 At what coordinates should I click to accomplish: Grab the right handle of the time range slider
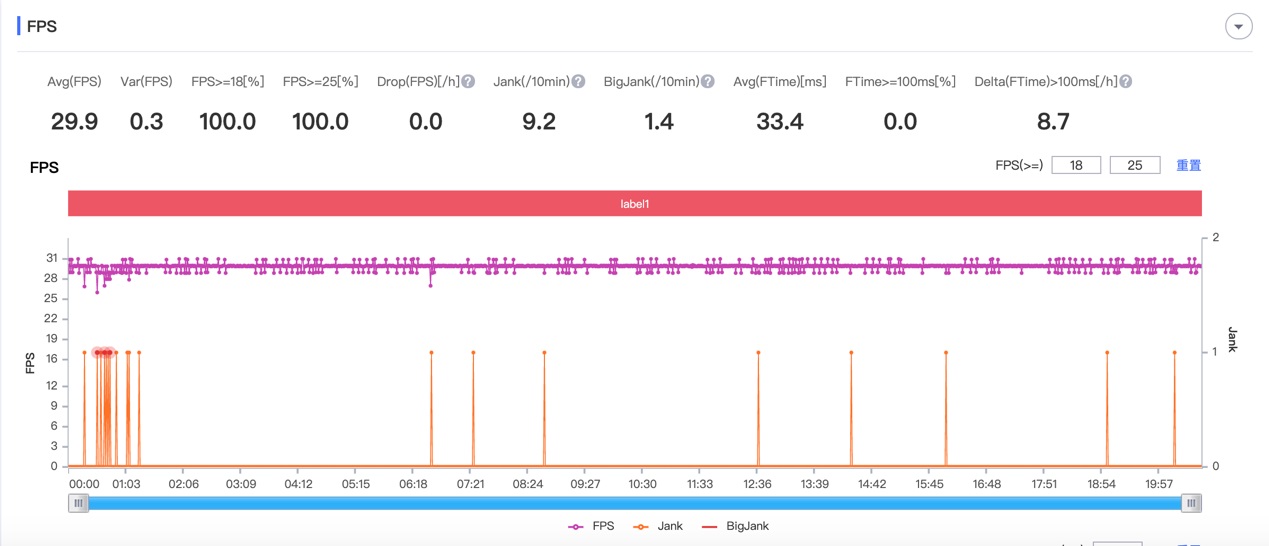click(1190, 504)
